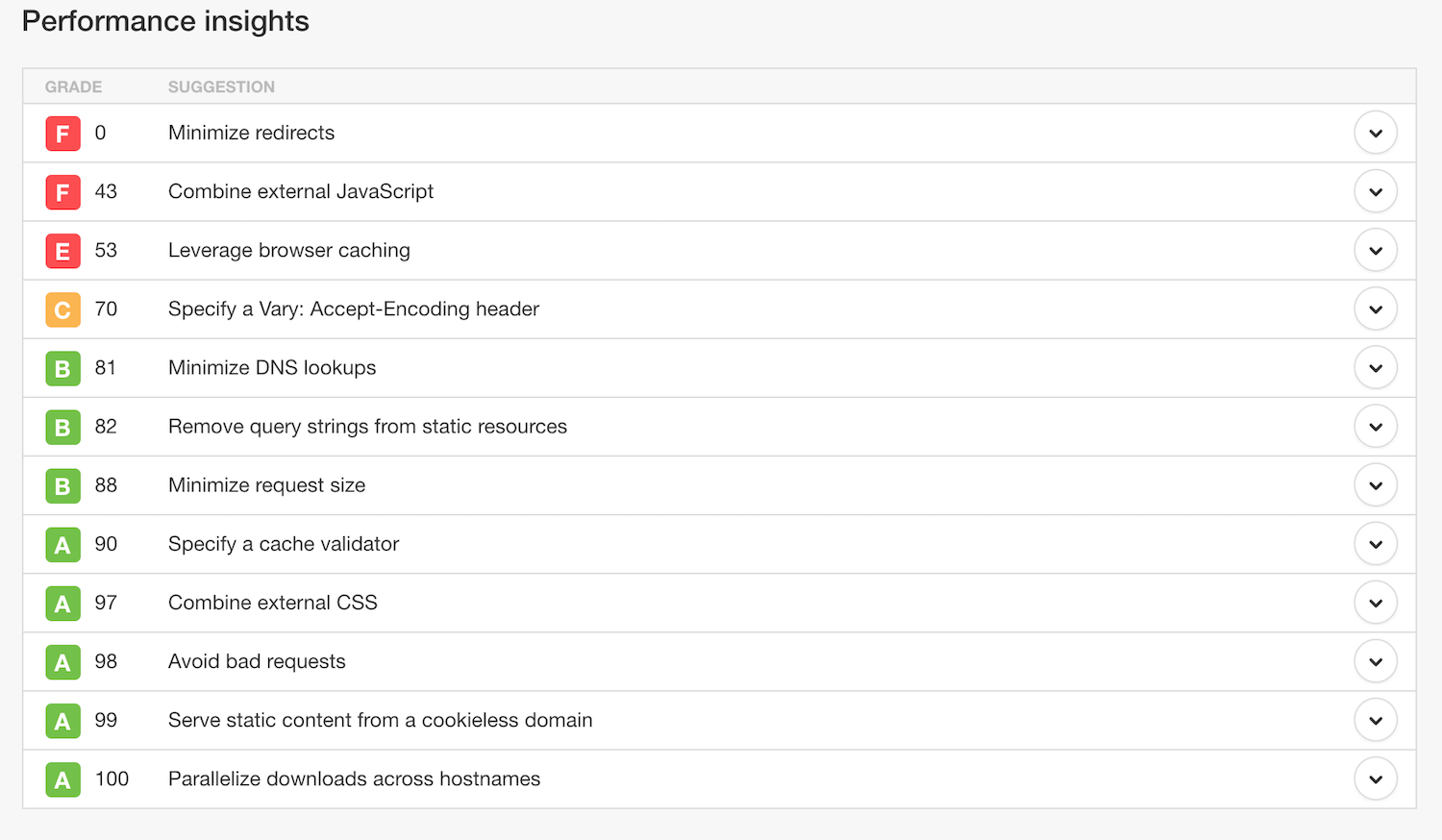The height and width of the screenshot is (840, 1442).
Task: Expand the Minimize redirects suggestion chevron
Action: point(1376,133)
